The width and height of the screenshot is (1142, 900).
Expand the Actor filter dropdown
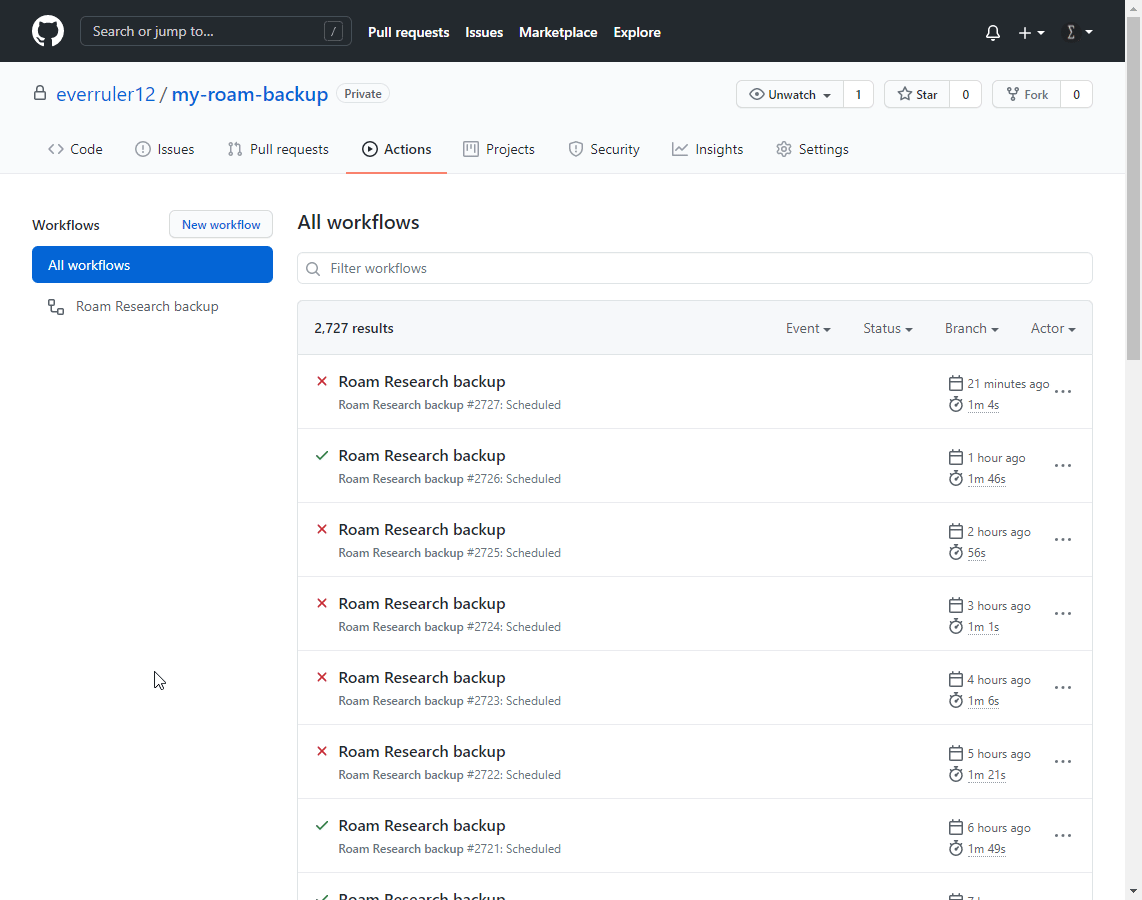point(1053,328)
